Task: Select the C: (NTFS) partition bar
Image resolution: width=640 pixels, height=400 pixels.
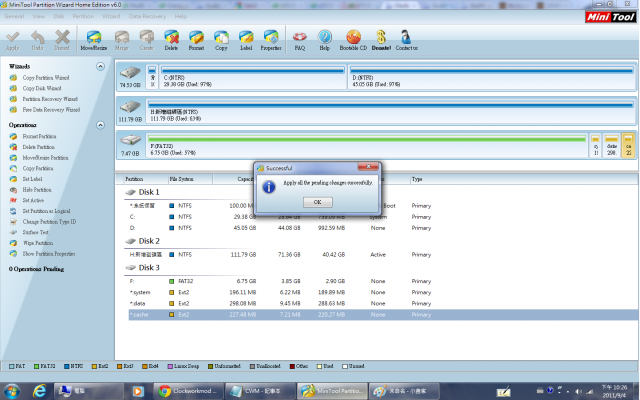Action: [253, 76]
